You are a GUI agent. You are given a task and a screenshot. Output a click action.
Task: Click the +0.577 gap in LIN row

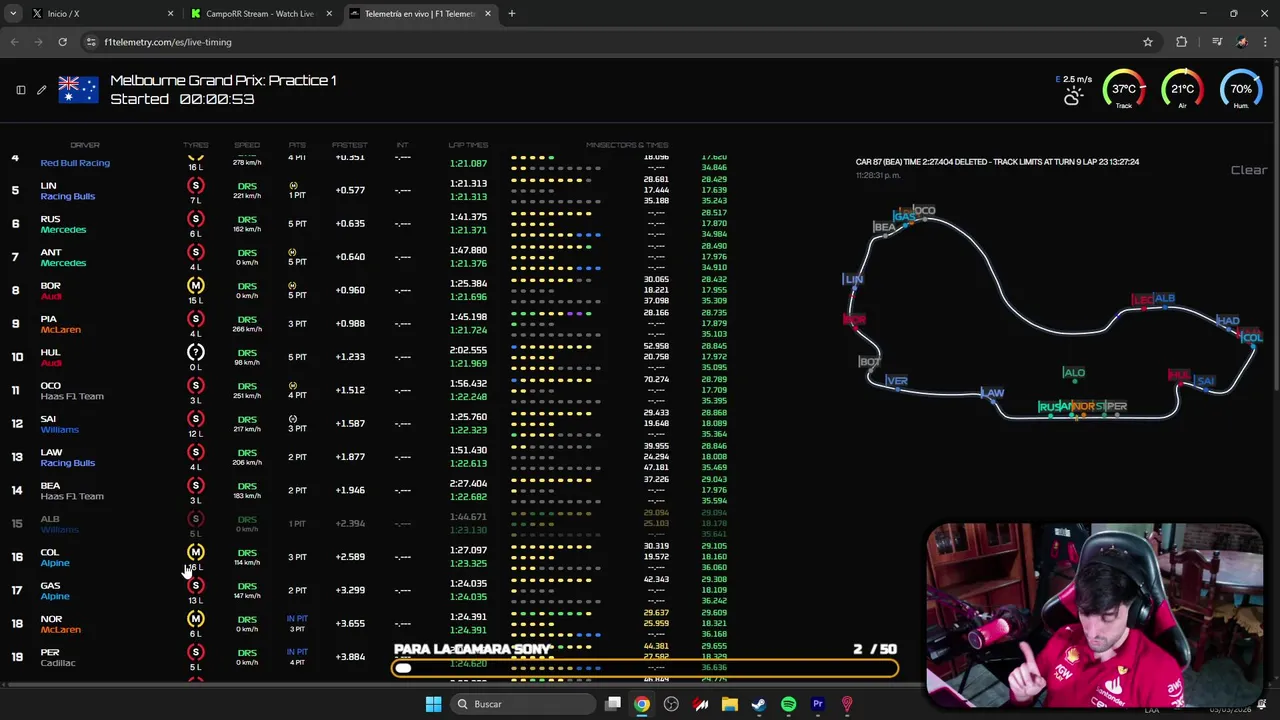[x=350, y=190]
